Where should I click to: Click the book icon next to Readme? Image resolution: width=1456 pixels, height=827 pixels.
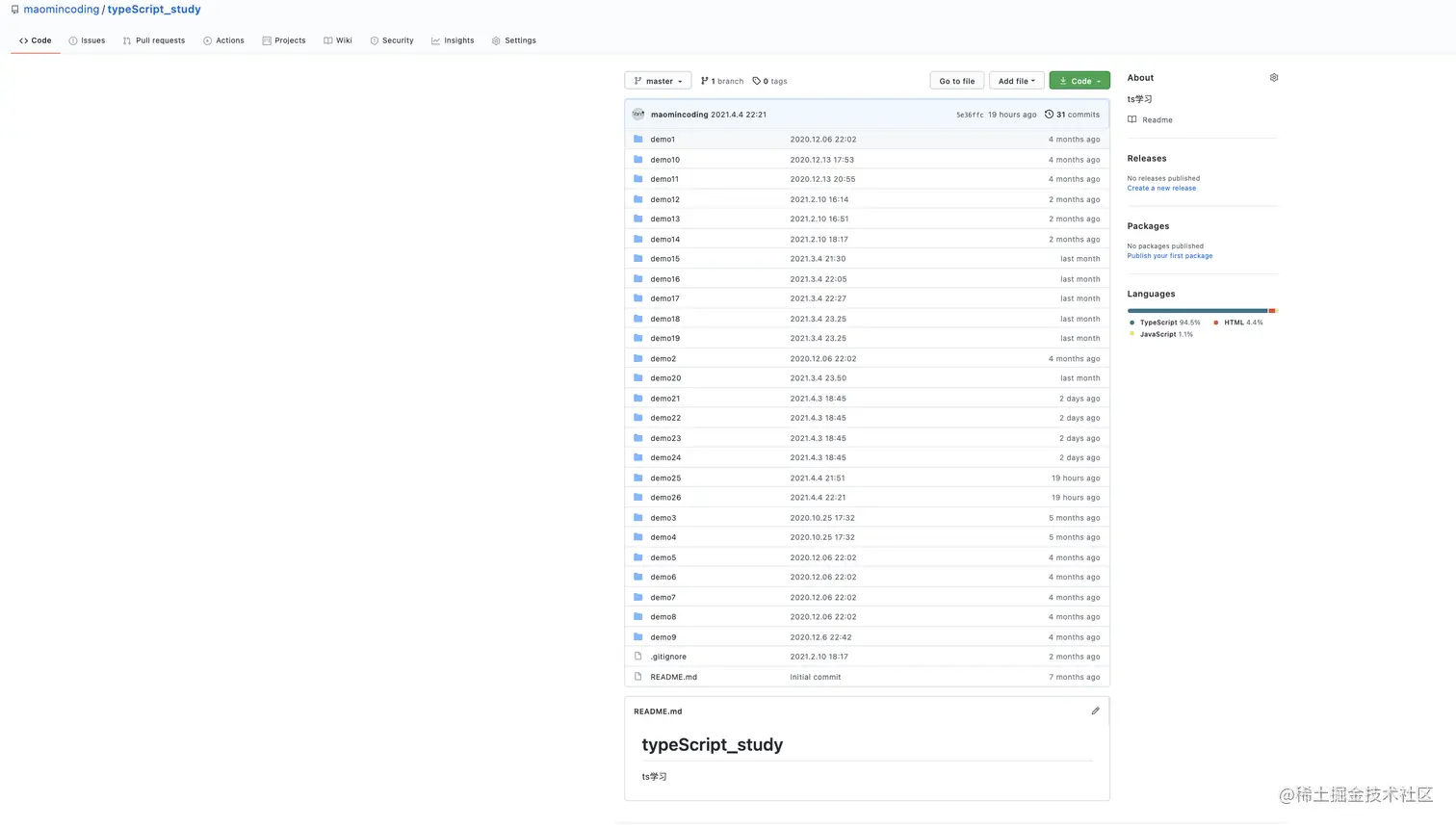click(x=1132, y=119)
